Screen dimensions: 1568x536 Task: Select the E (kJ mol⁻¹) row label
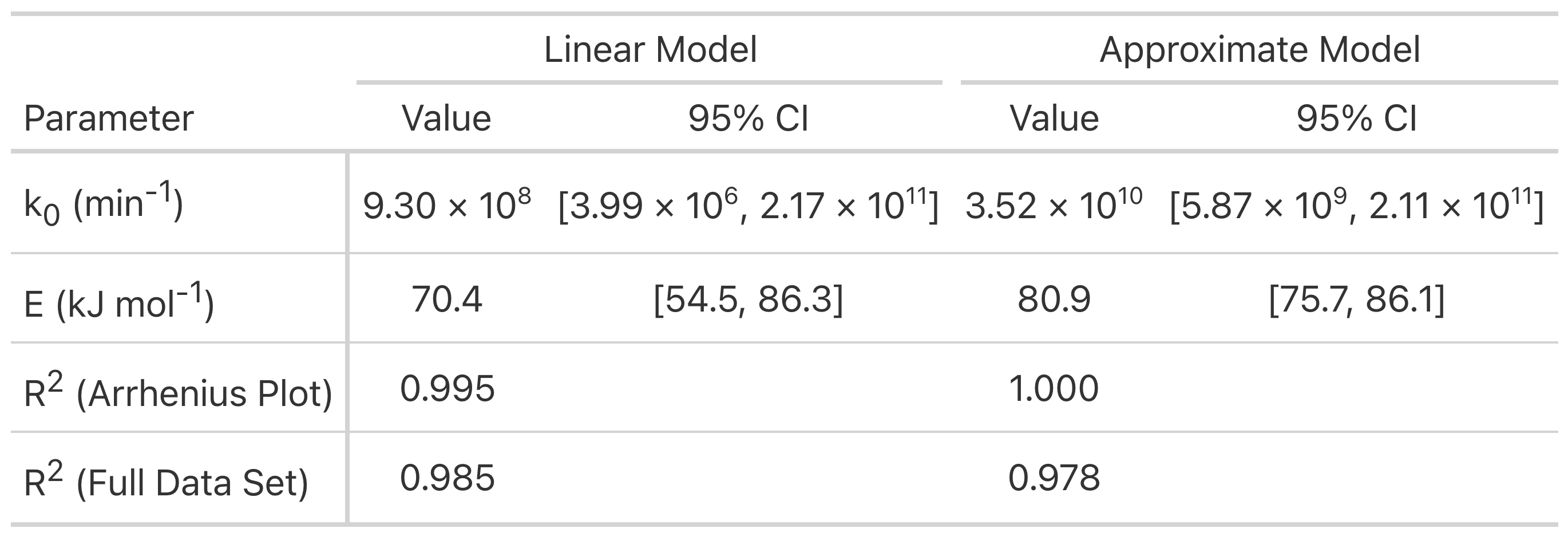pyautogui.click(x=118, y=301)
